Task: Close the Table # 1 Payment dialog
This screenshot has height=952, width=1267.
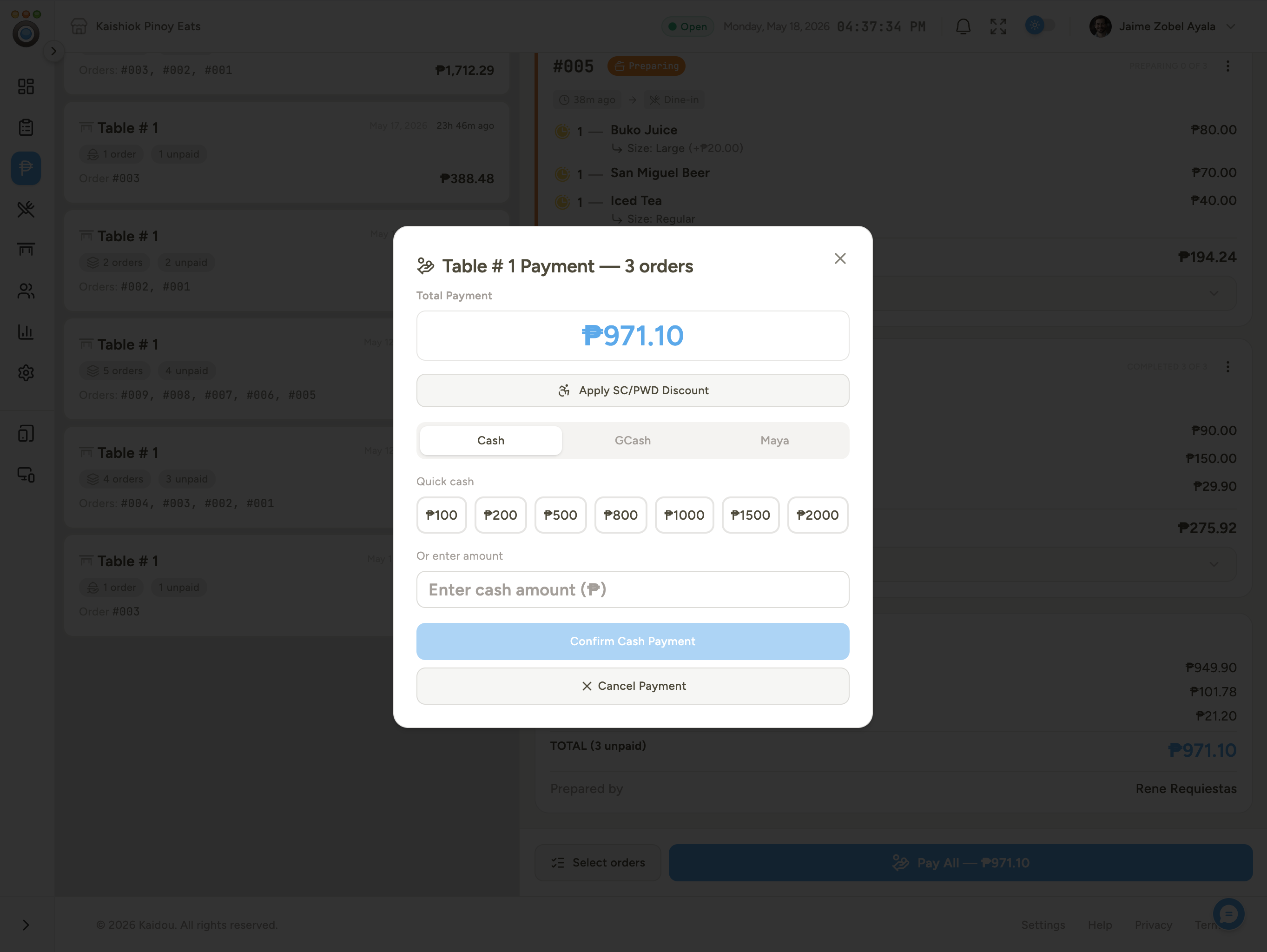Action: point(840,258)
